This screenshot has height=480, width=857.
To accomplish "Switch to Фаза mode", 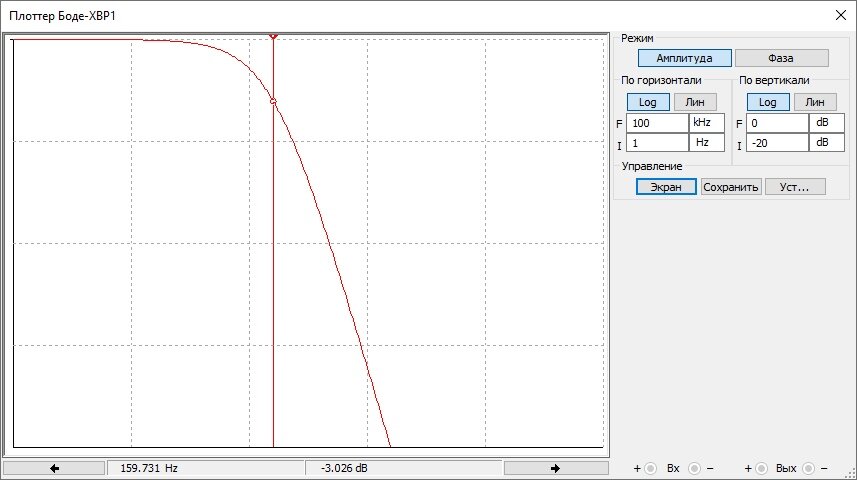I will 781,58.
